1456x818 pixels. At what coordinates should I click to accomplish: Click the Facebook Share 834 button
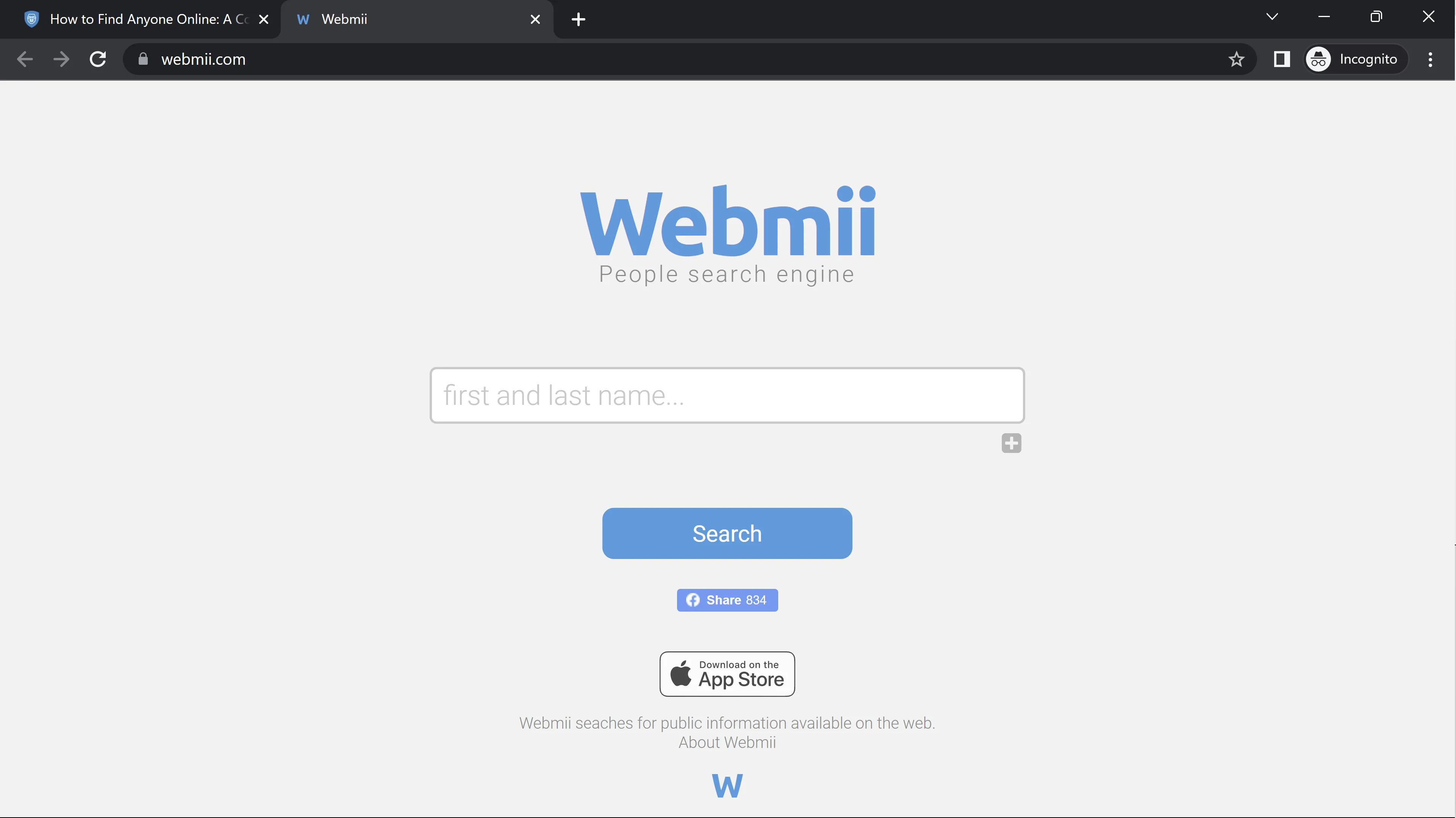pos(727,600)
